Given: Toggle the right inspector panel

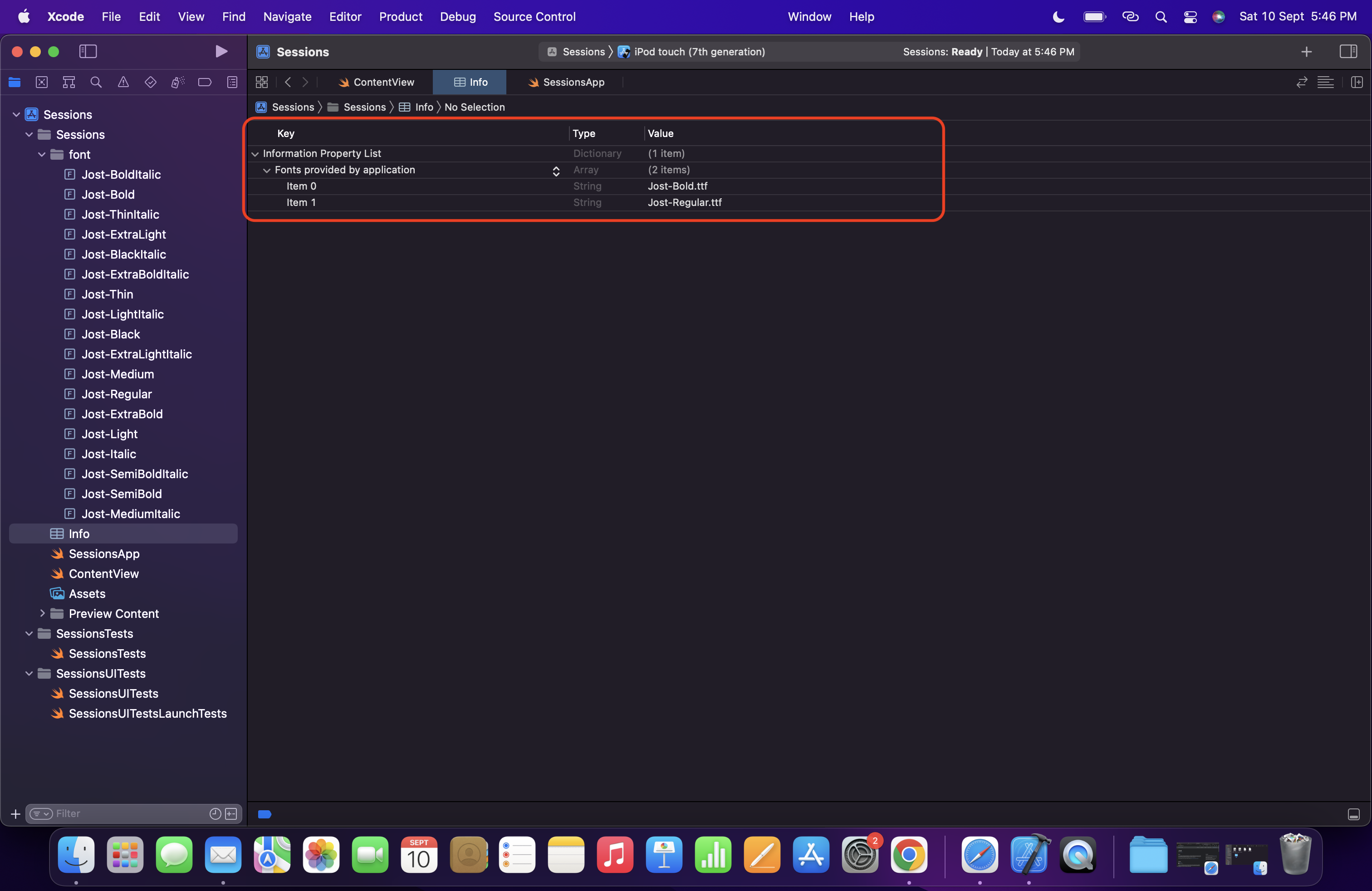Looking at the screenshot, I should pos(1348,51).
